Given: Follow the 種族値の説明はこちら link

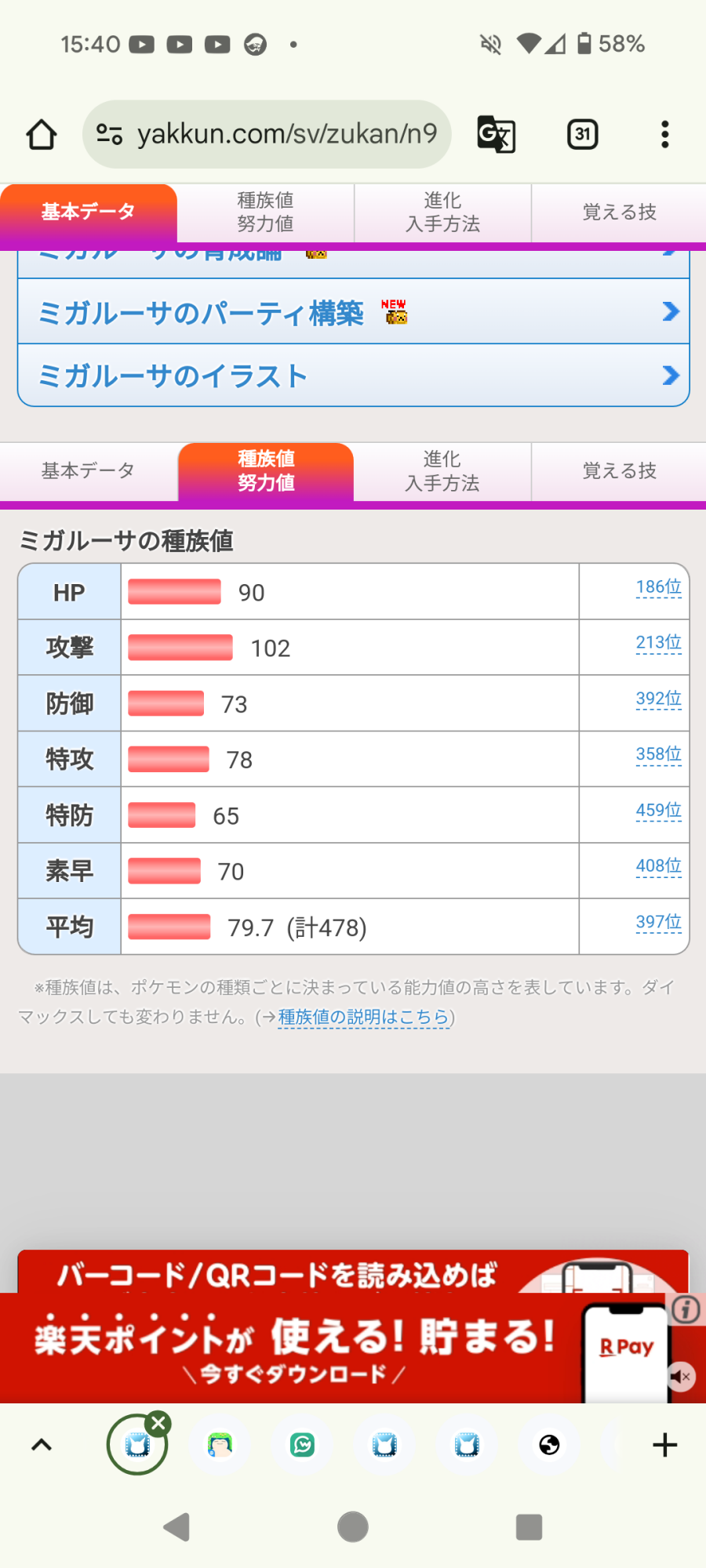Looking at the screenshot, I should coord(364,1017).
